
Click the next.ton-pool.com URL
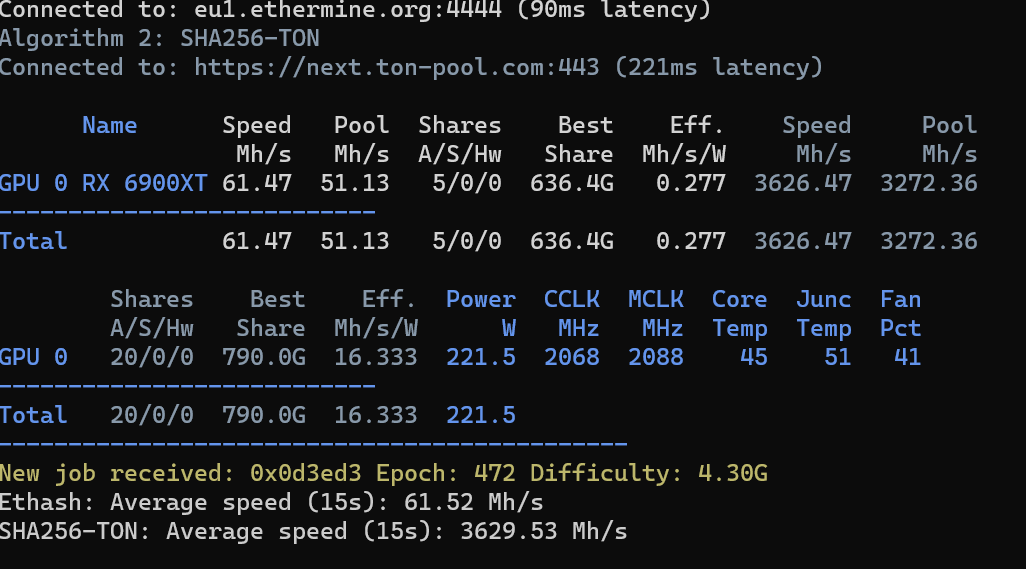[x=397, y=68]
